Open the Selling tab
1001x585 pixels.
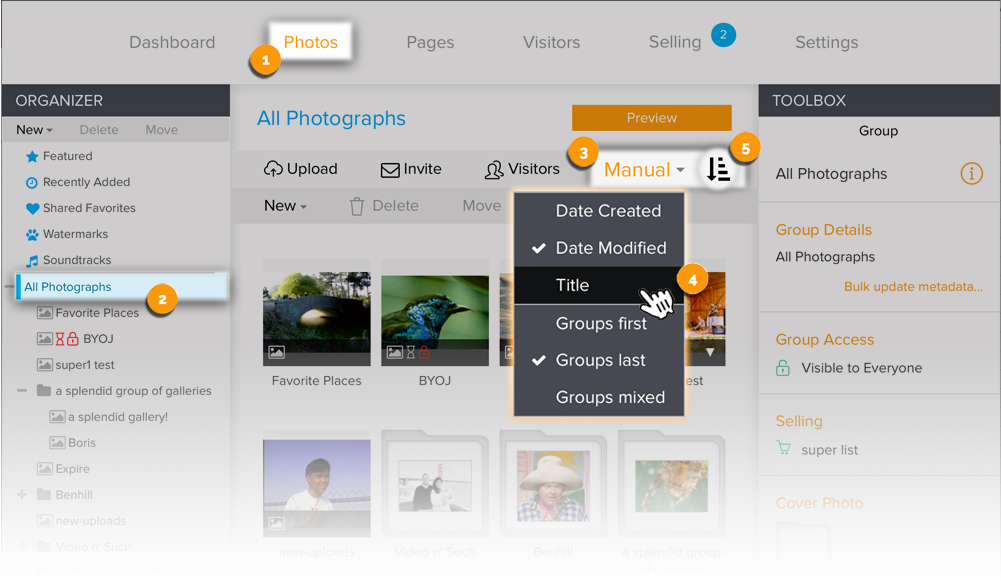click(675, 42)
